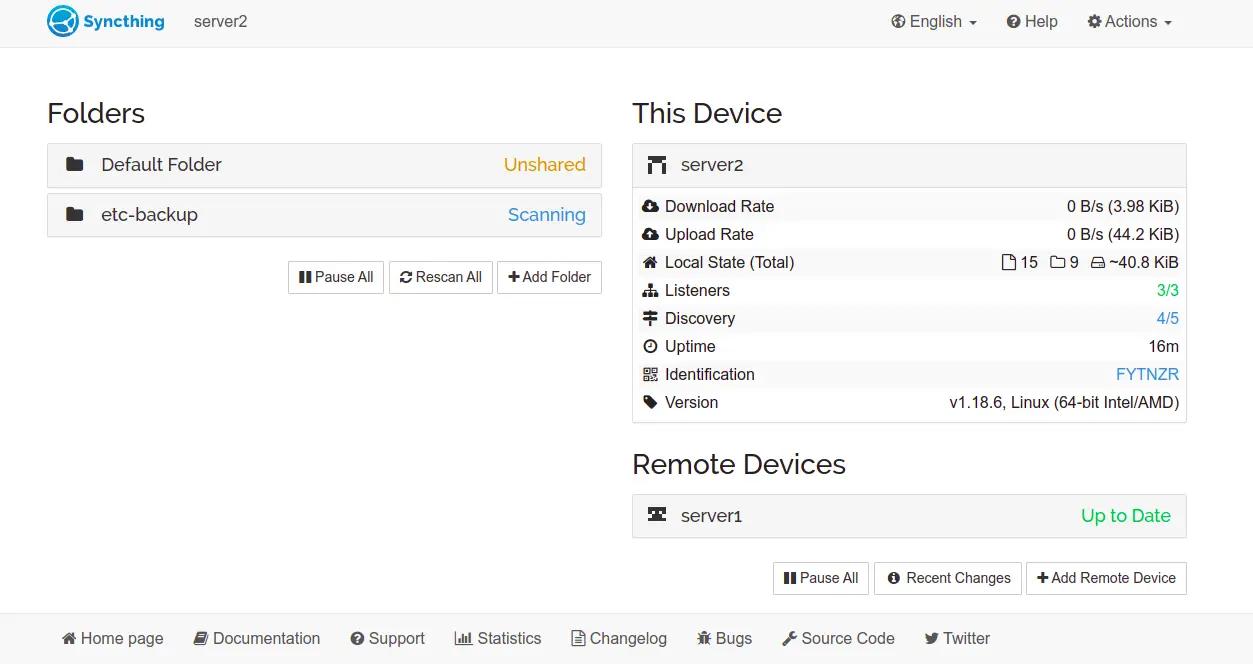Click the Uptime clock icon
Screen dimensions: 1253x664
(650, 346)
